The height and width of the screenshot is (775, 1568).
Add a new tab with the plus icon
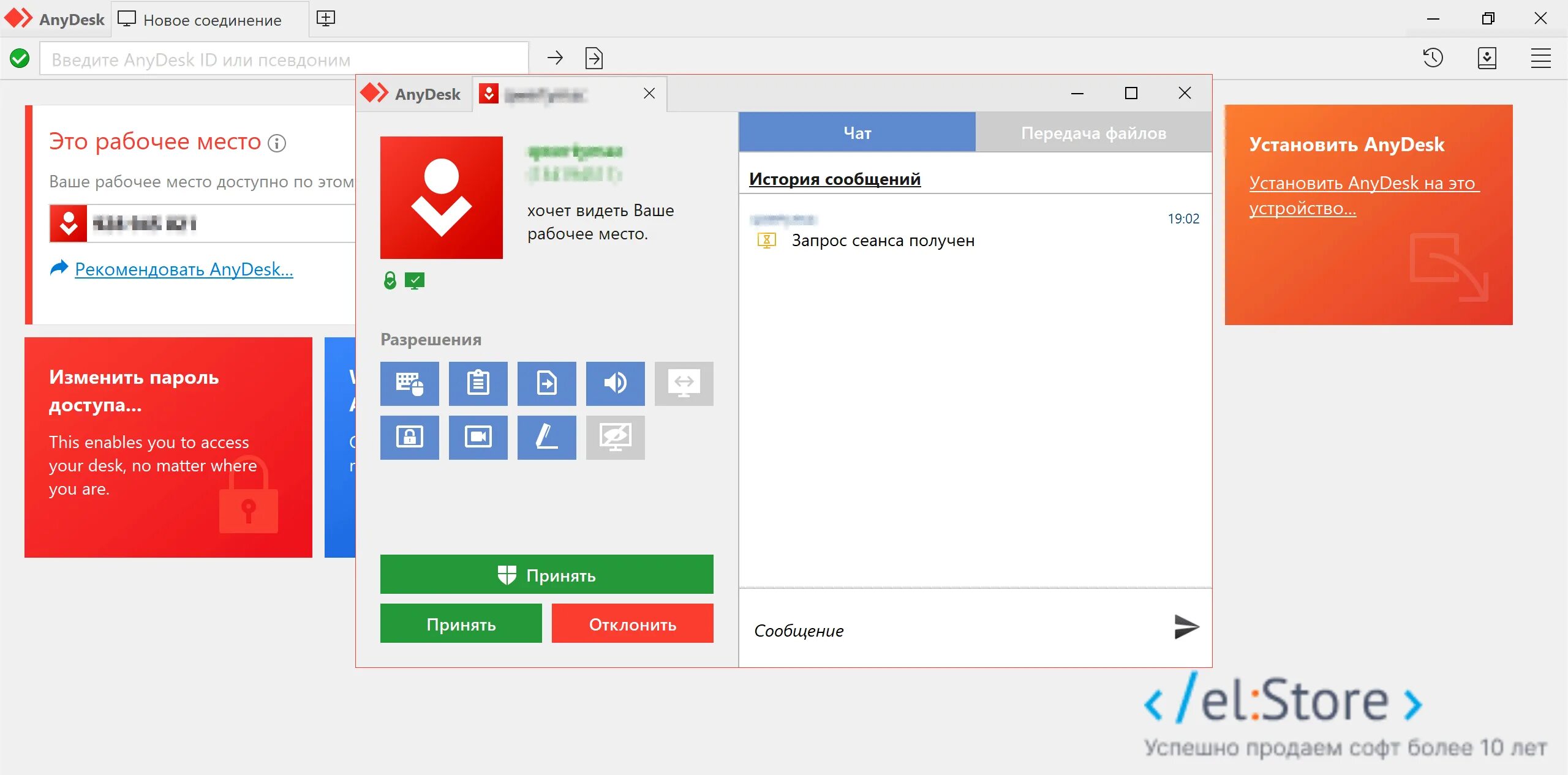(x=325, y=18)
